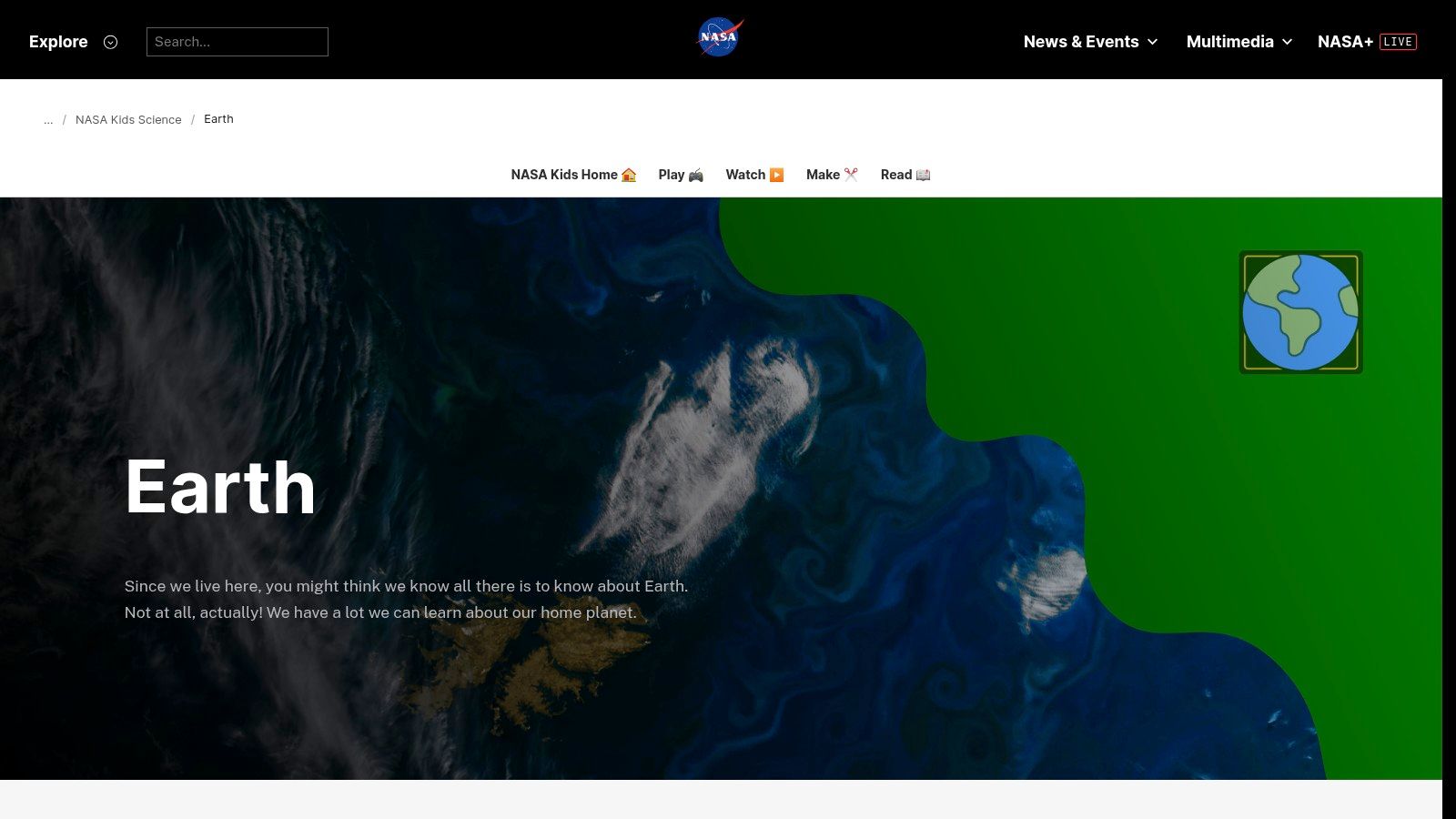Select the Earth badge icon

click(x=1300, y=311)
